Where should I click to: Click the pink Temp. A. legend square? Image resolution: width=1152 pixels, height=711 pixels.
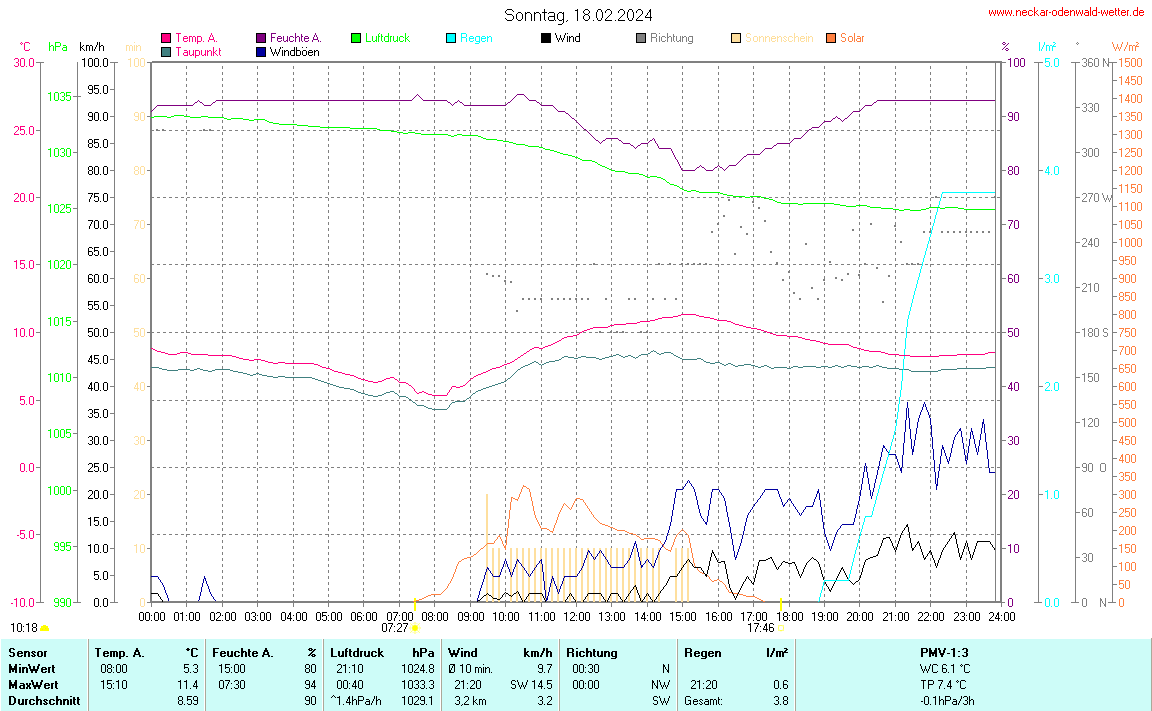[166, 38]
